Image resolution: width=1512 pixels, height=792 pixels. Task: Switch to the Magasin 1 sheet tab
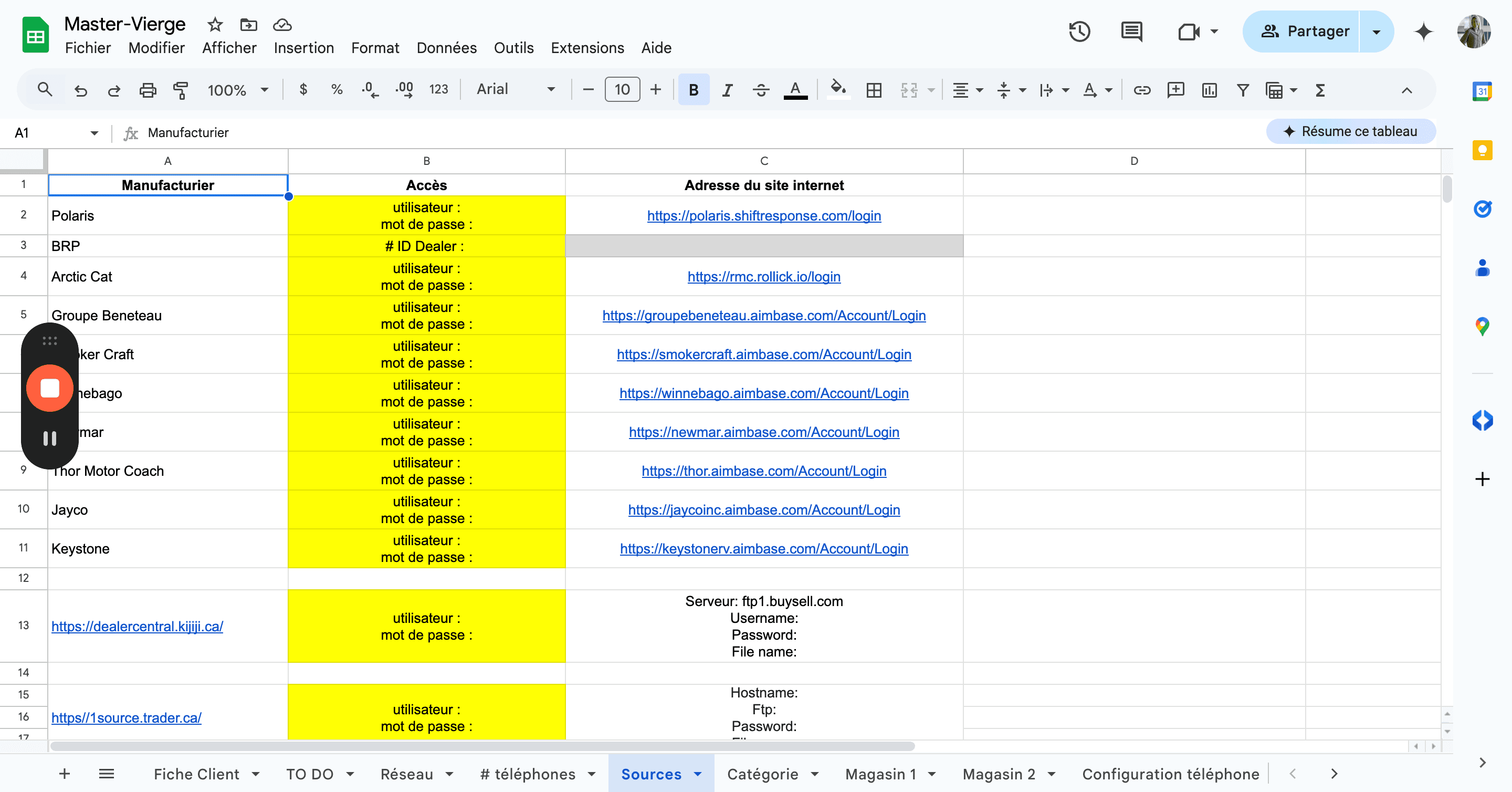click(x=880, y=774)
